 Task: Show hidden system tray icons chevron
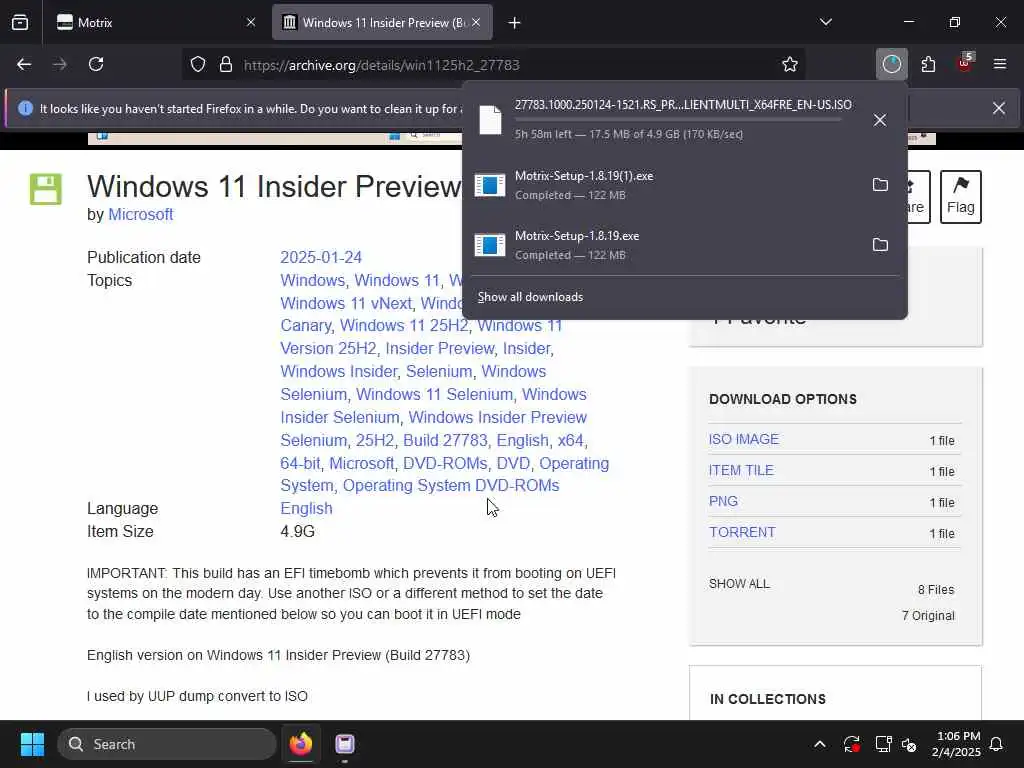coord(820,744)
